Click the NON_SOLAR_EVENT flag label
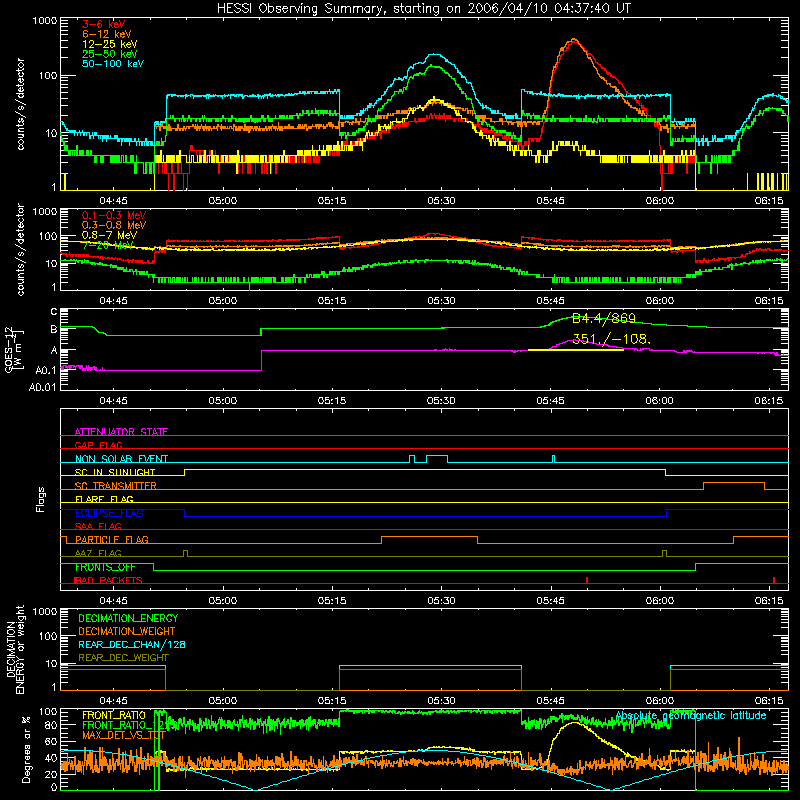The width and height of the screenshot is (800, 800). pos(121,459)
